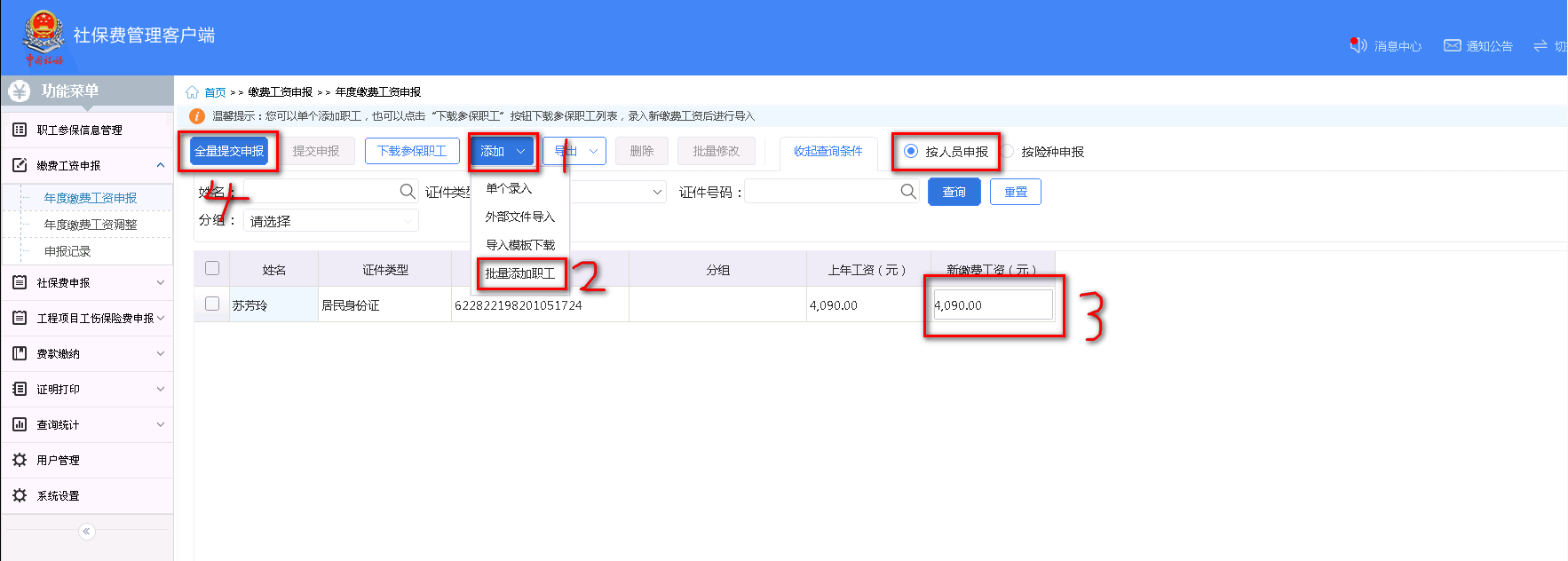Click the 系统设置 gear icon
1568x561 pixels.
[x=20, y=495]
